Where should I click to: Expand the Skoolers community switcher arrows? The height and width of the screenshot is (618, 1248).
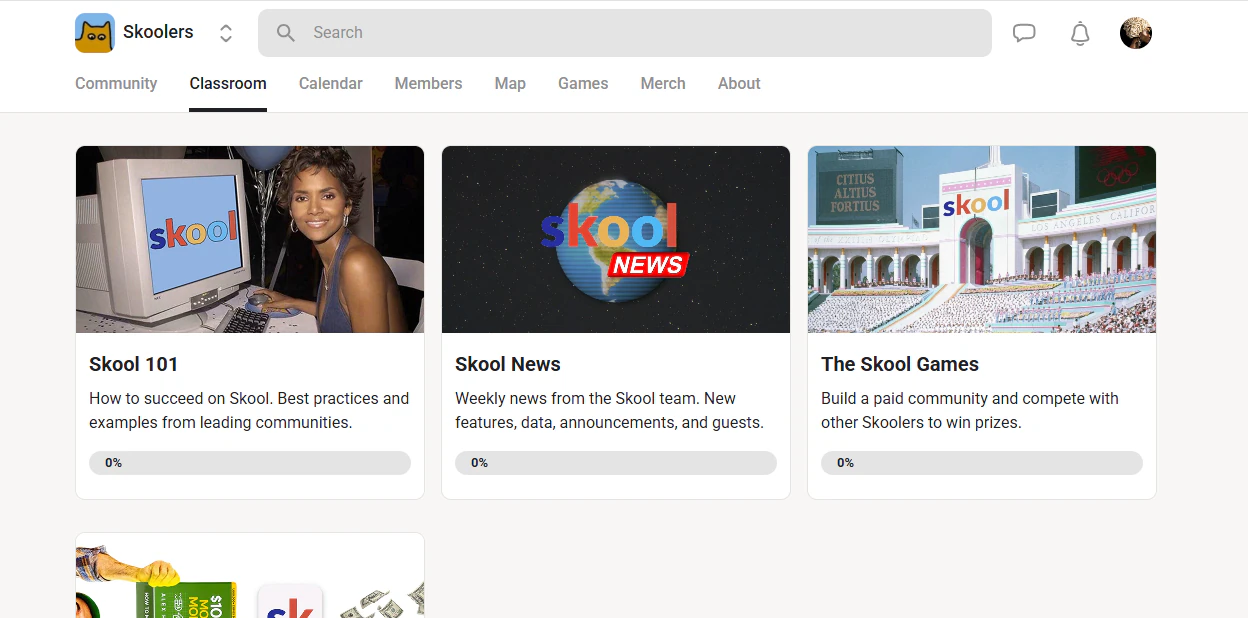tap(226, 33)
